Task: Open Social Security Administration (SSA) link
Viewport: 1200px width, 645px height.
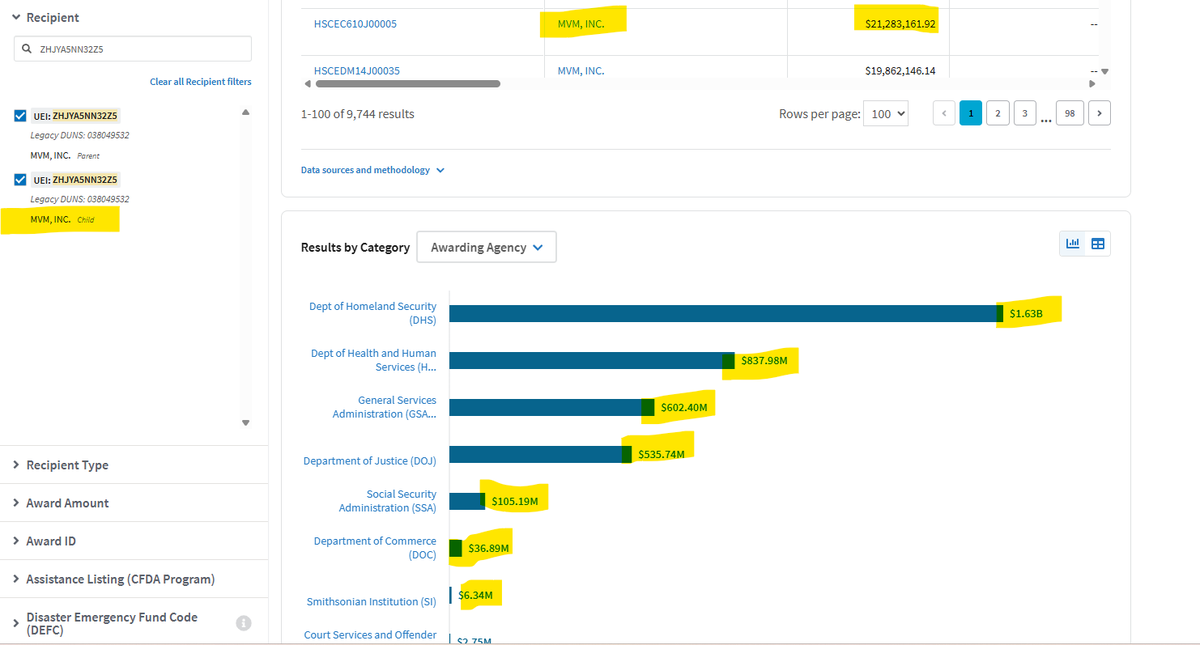Action: [387, 501]
